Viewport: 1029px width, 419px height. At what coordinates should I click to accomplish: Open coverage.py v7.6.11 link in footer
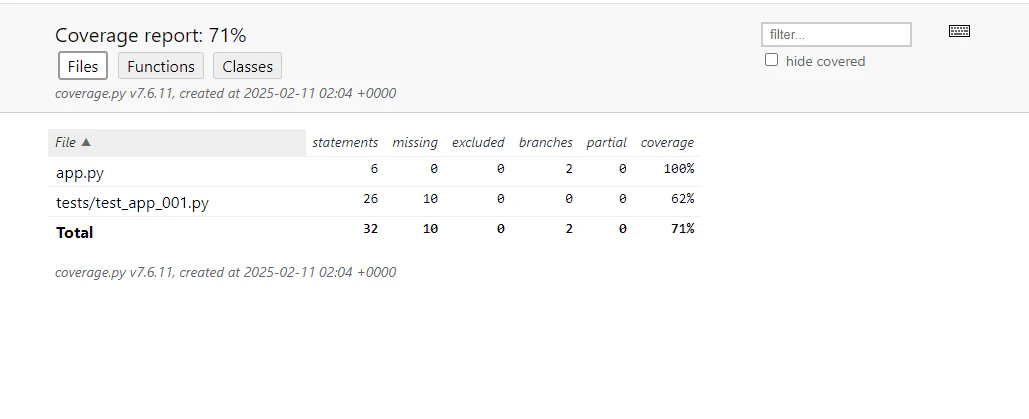pyautogui.click(x=114, y=272)
